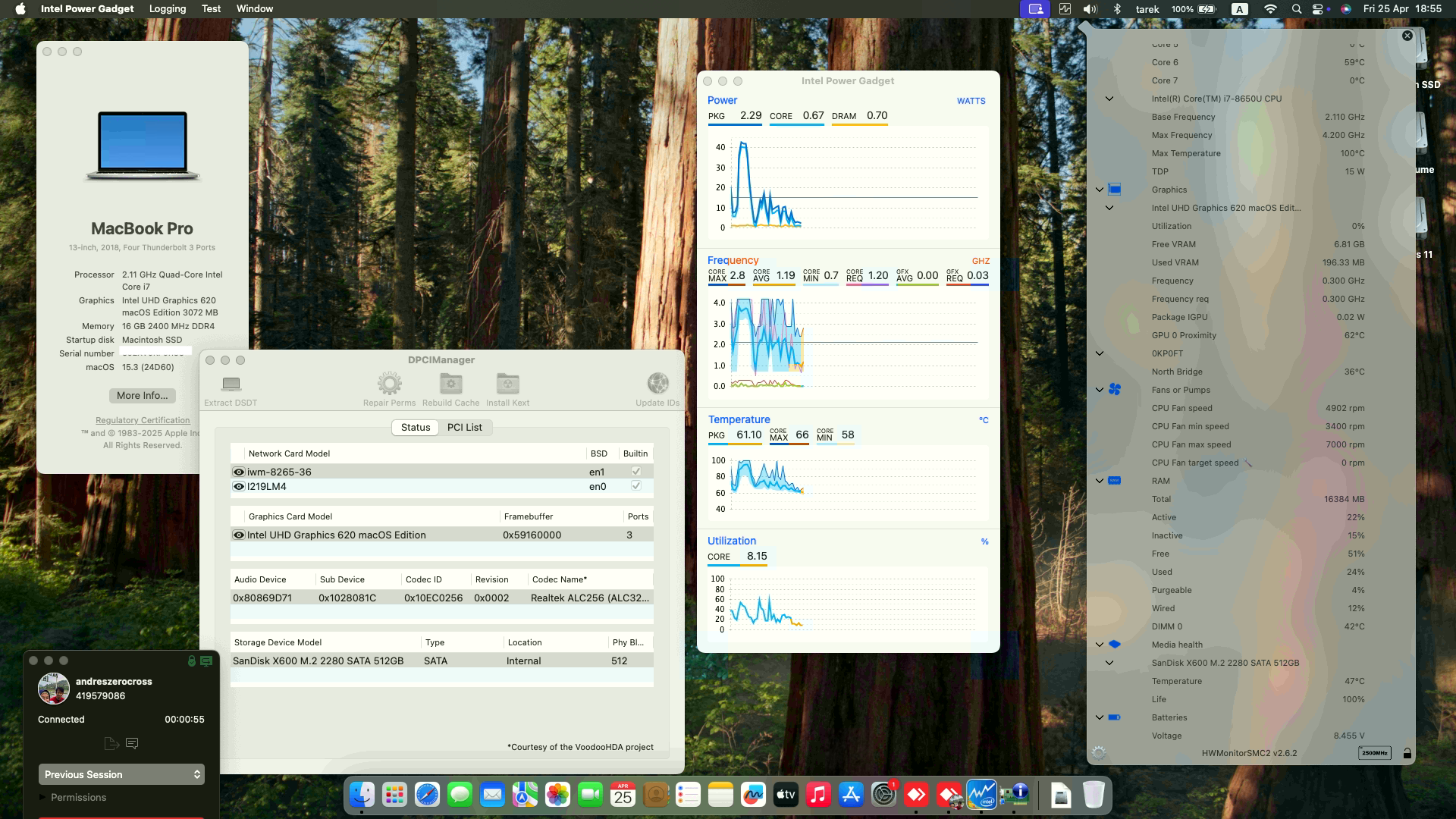This screenshot has height=819, width=1456.
Task: Toggle visibility of iwm-8265-36 network card
Action: tap(239, 471)
